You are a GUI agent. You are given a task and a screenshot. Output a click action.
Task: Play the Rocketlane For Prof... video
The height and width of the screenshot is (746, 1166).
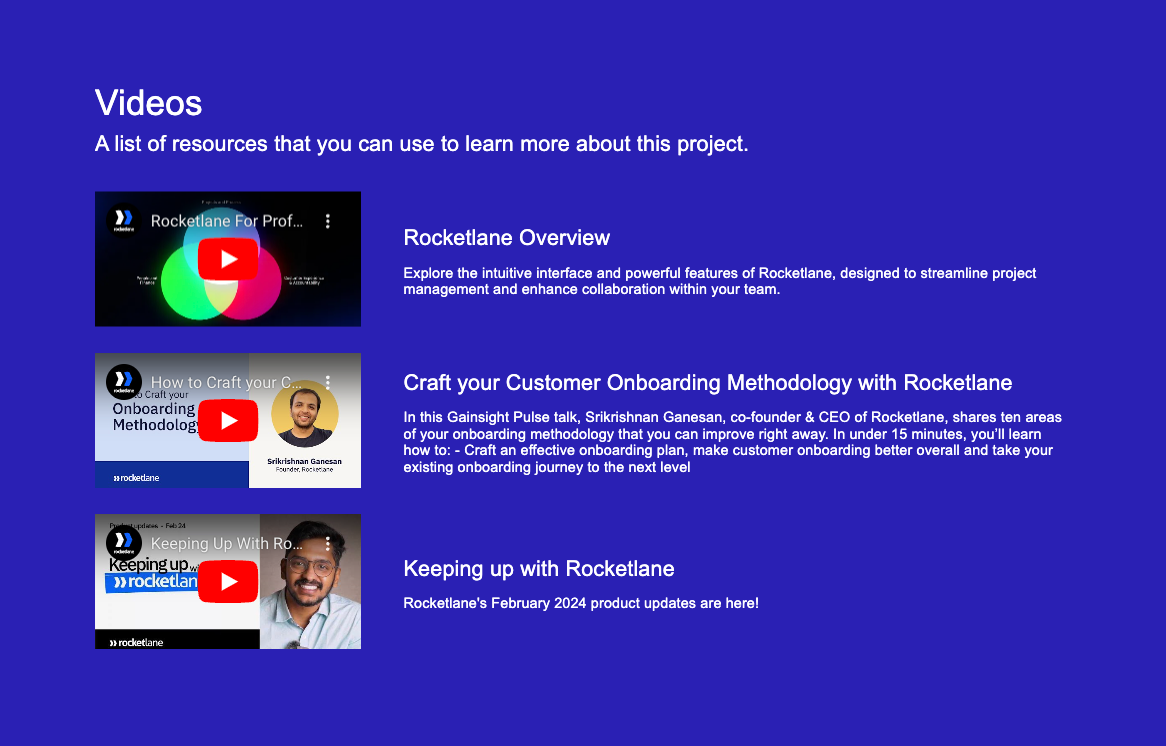point(228,259)
